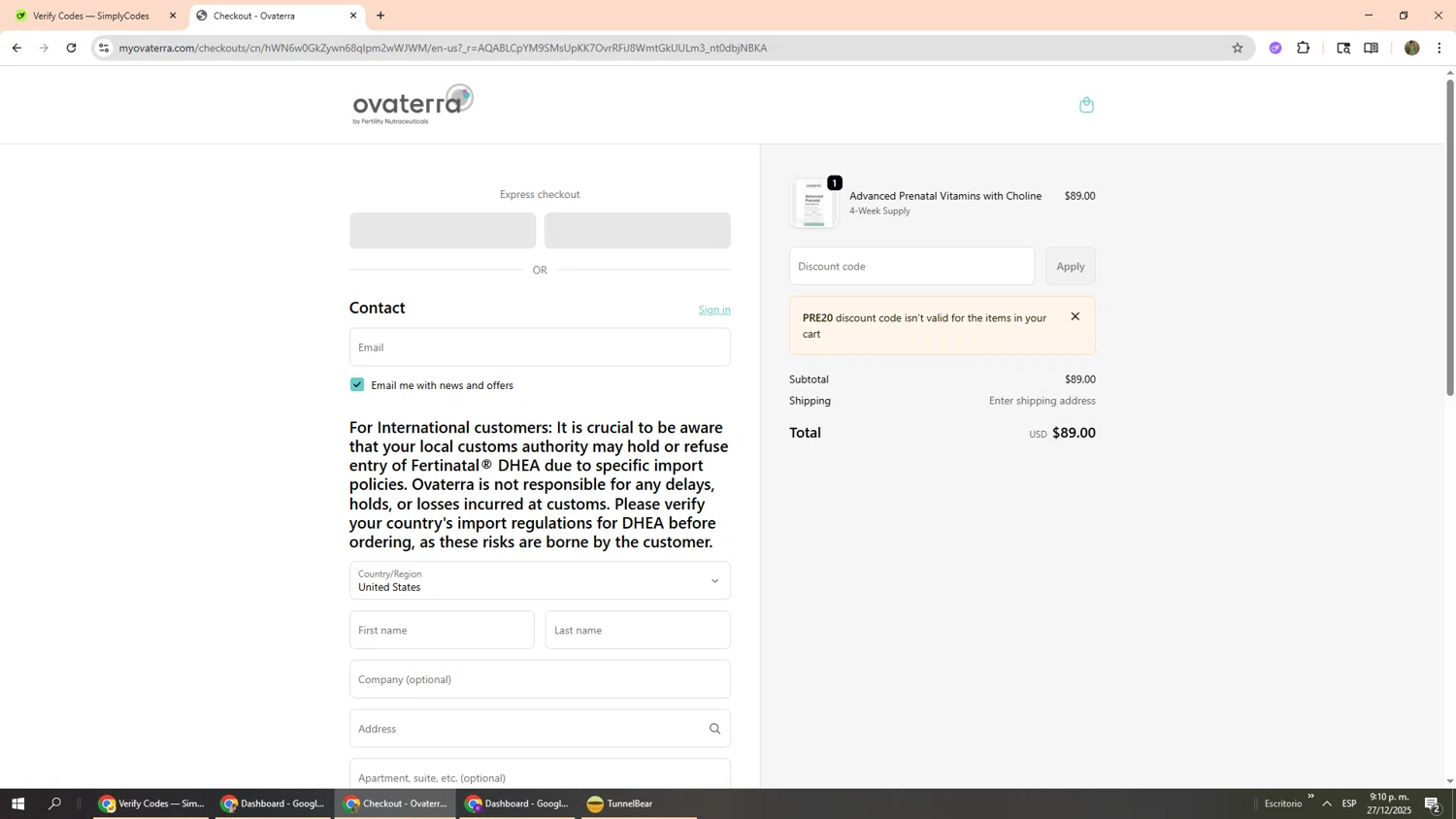Open the first Dashboard - Google taskbar window
This screenshot has height=819, width=1456.
point(273,803)
